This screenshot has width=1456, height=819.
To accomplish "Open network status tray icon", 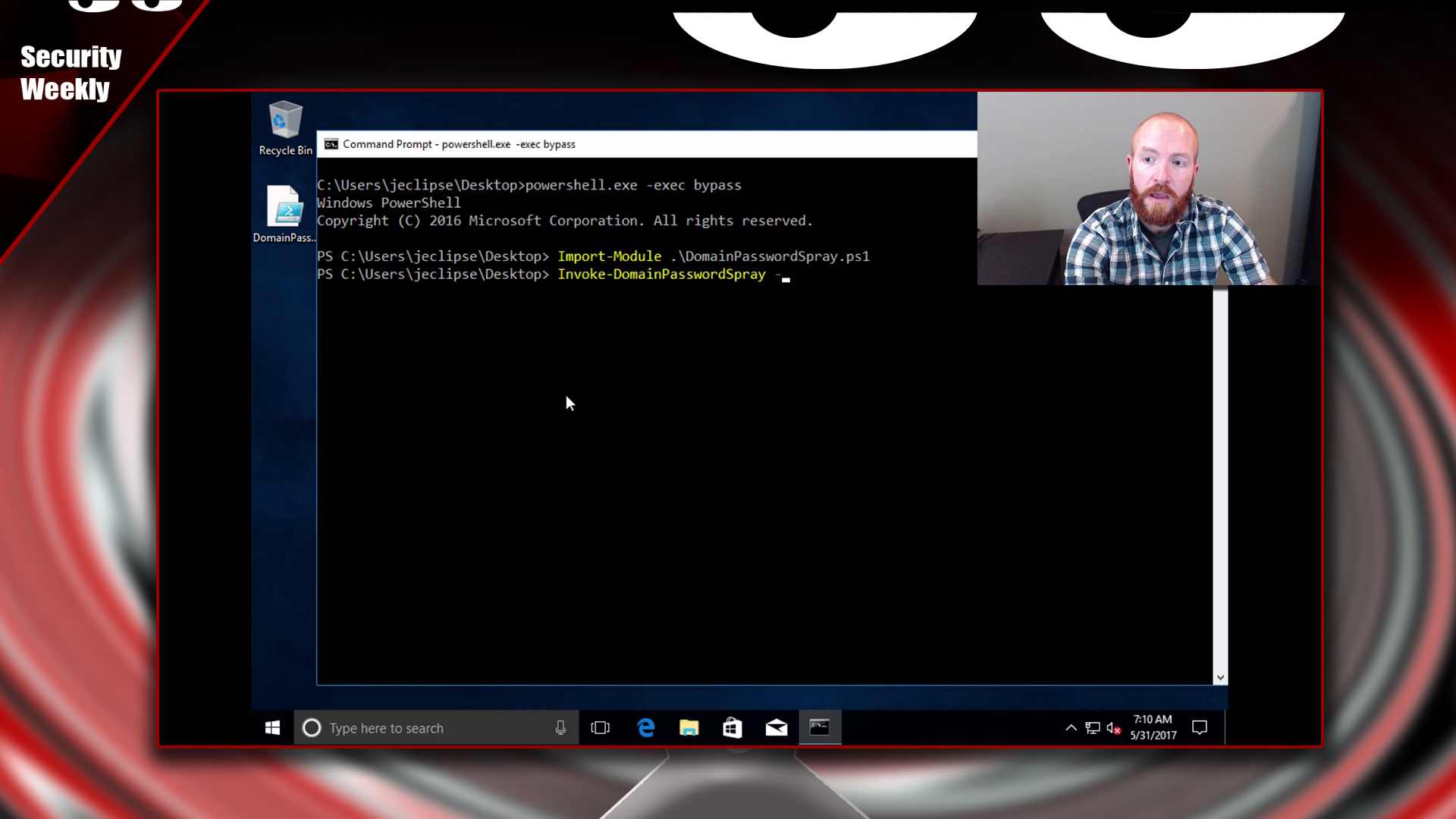I will click(x=1093, y=728).
